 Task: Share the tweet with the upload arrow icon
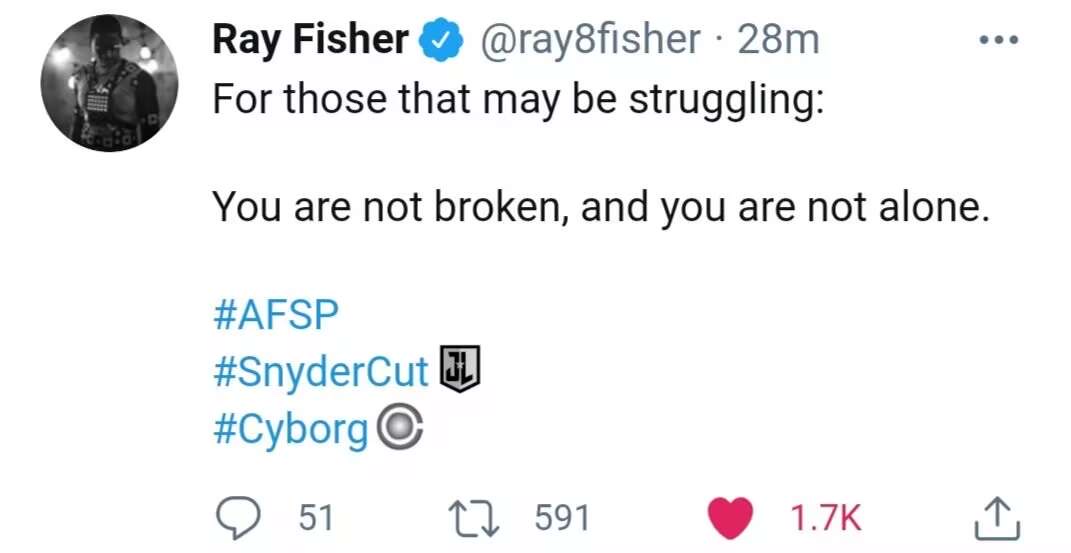point(999,517)
